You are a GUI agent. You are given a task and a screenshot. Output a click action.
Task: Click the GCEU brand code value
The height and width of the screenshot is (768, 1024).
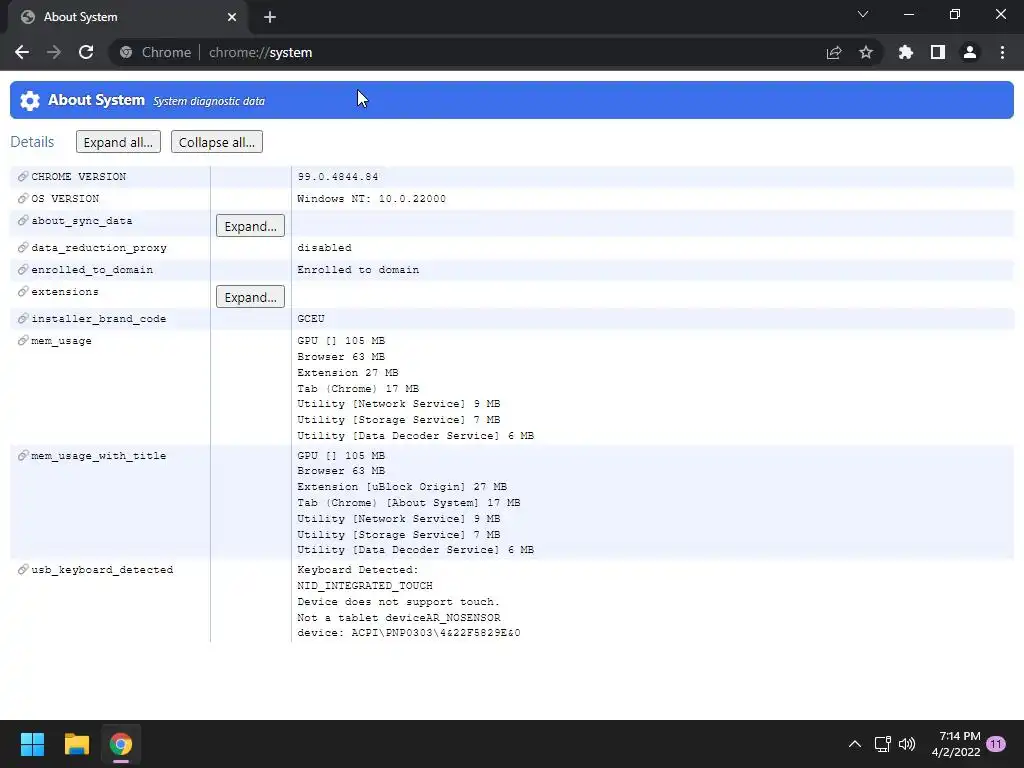(311, 319)
